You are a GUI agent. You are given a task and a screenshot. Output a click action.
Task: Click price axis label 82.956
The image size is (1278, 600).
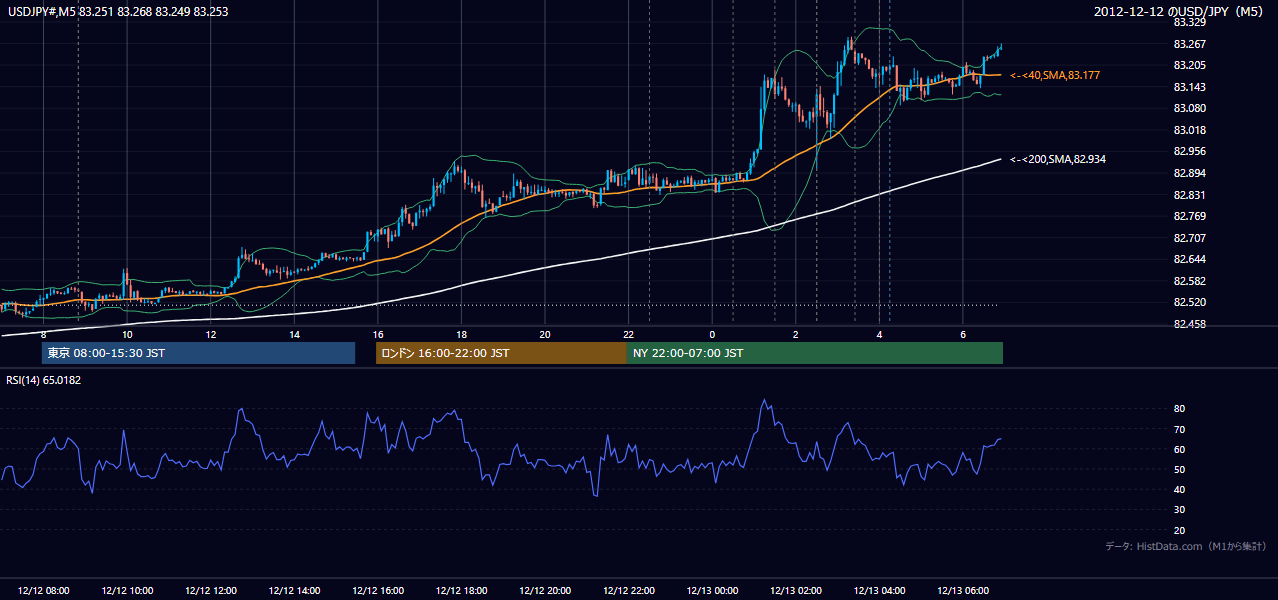point(1188,151)
